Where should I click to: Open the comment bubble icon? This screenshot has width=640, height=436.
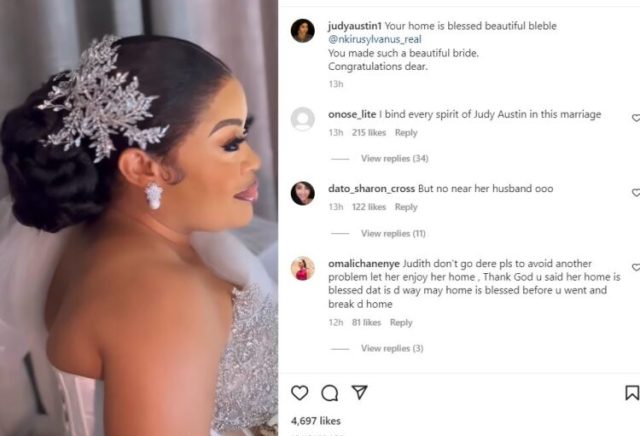(329, 393)
